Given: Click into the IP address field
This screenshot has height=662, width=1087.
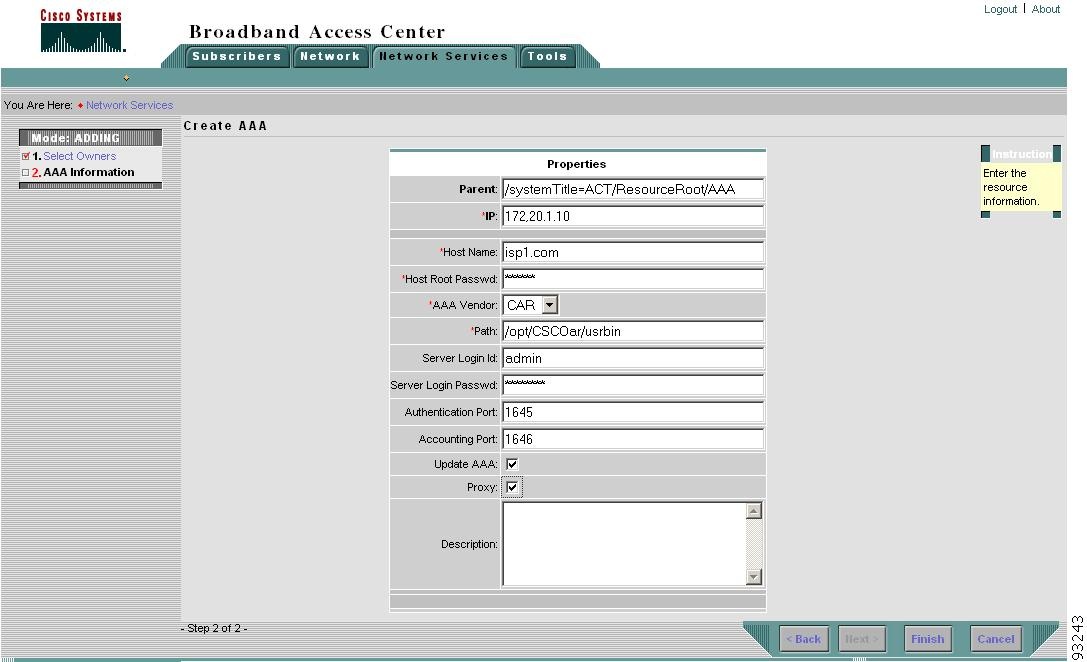Looking at the screenshot, I should 632,216.
